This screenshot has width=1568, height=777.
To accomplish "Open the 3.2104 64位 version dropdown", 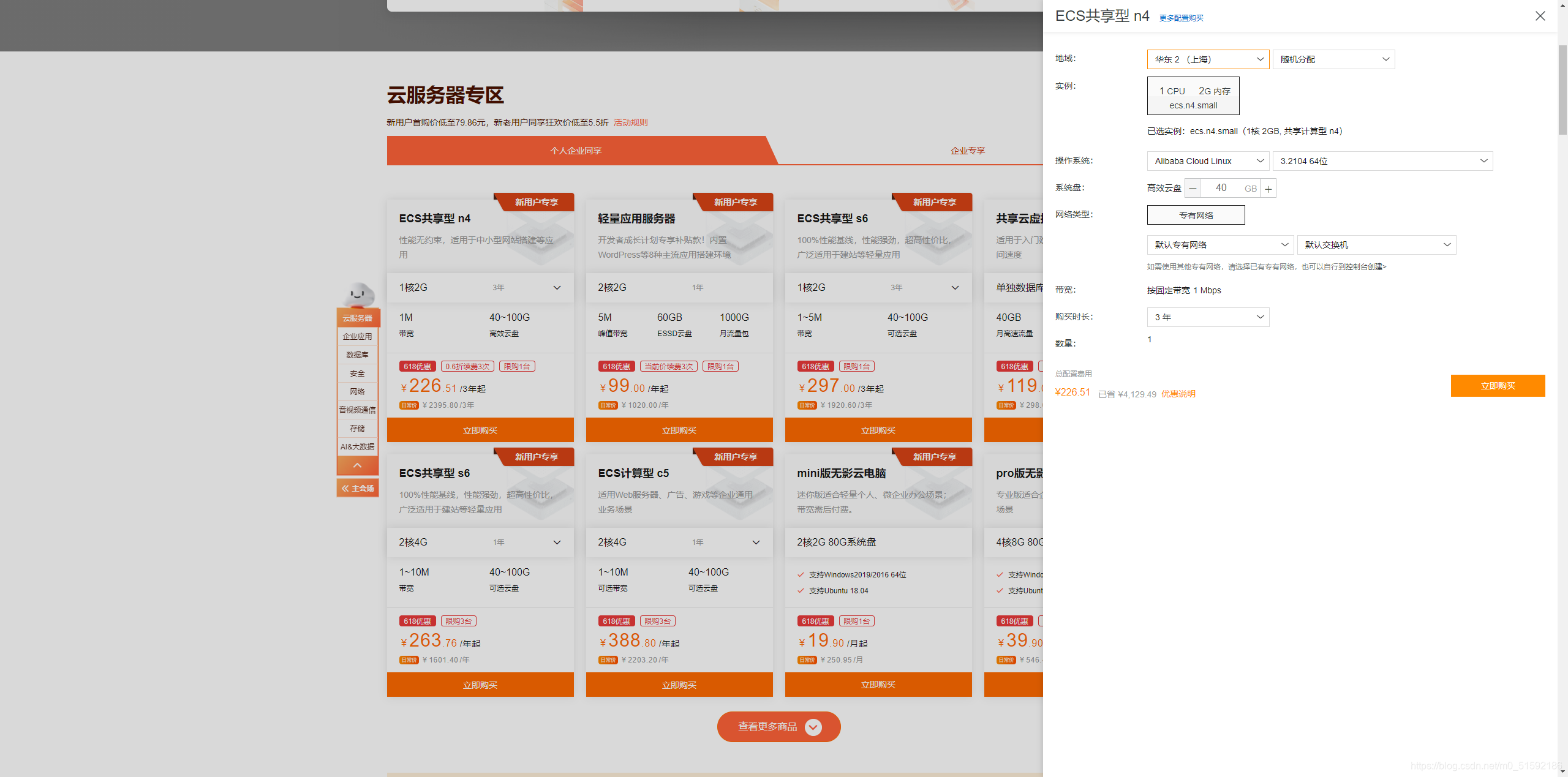I will [1382, 161].
